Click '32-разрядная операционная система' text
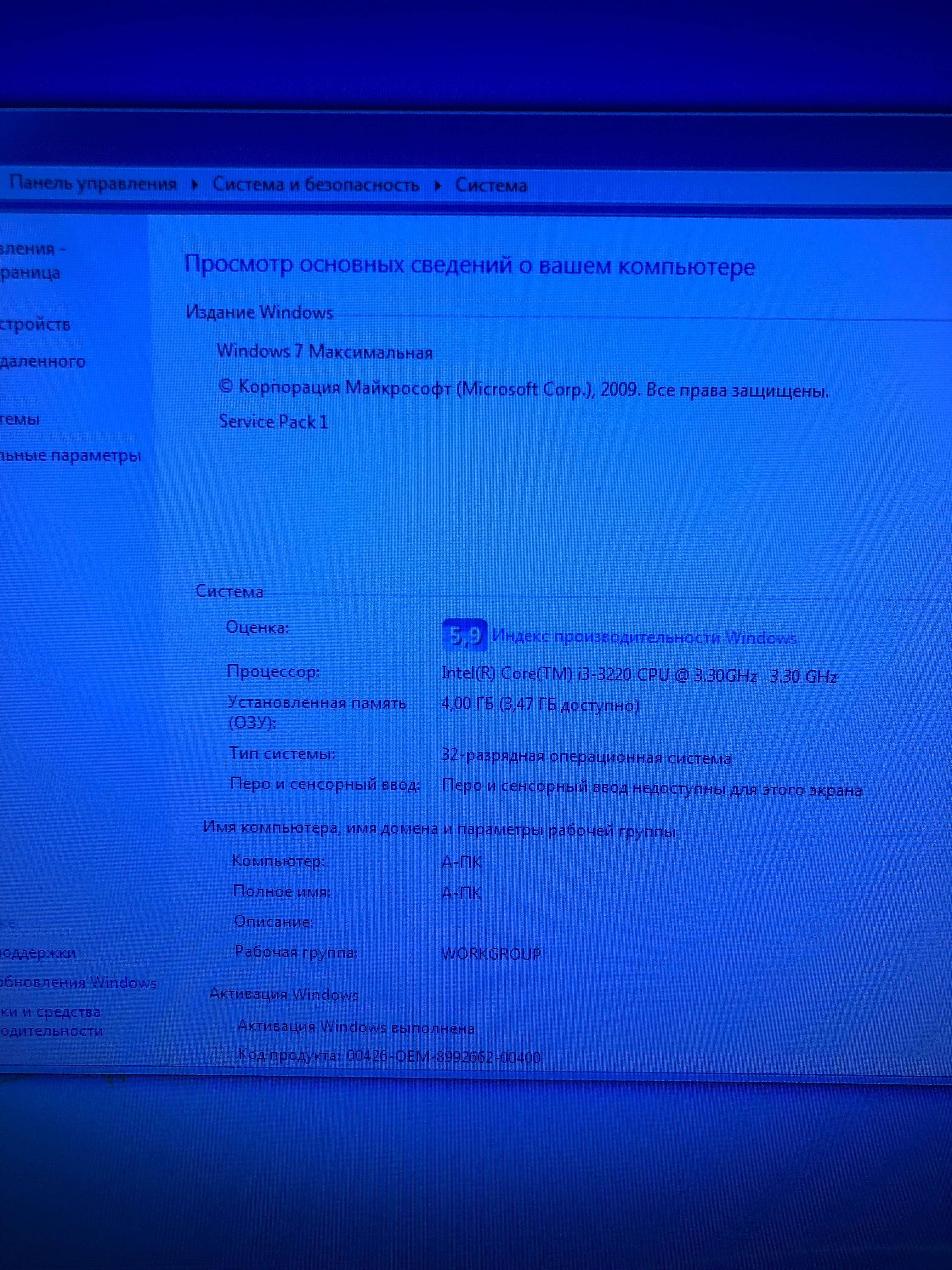Viewport: 952px width, 1270px height. [x=586, y=757]
